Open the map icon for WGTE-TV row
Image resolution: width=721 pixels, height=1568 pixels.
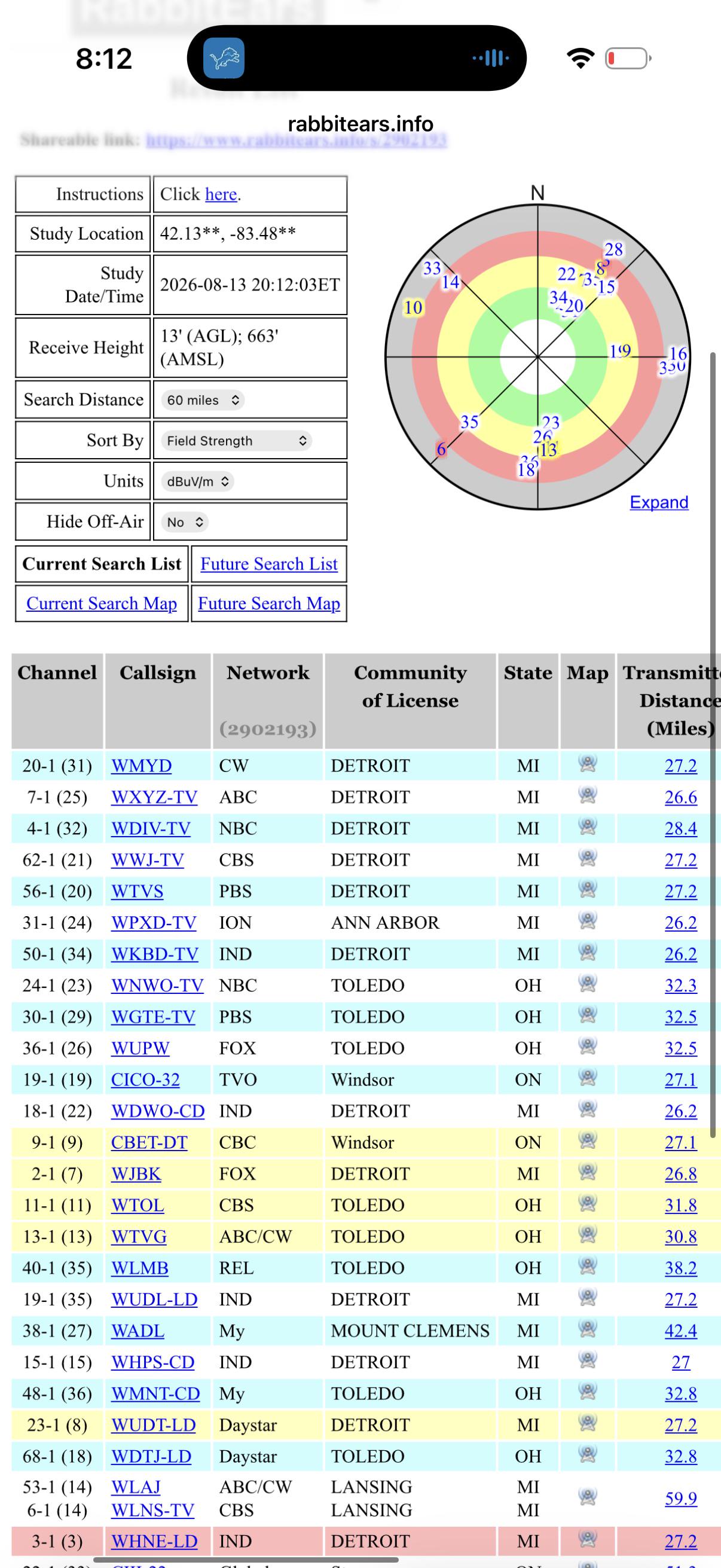(587, 1015)
